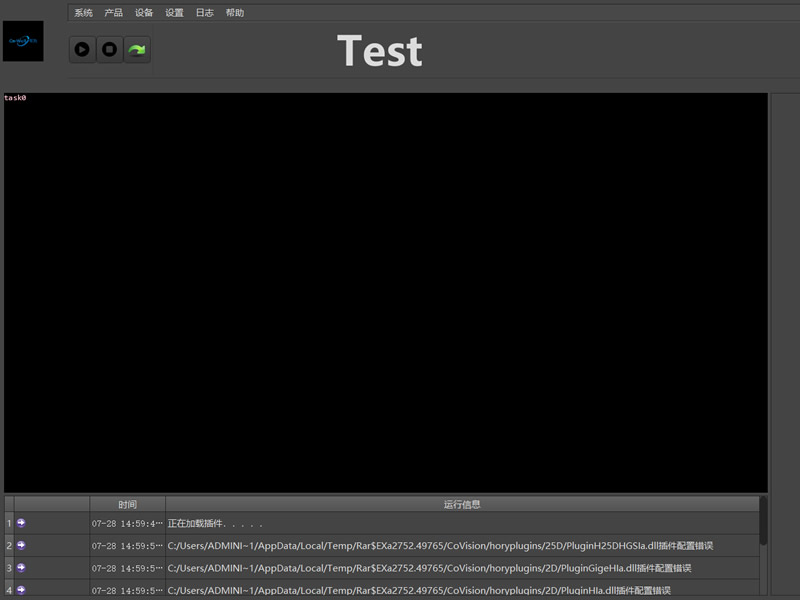This screenshot has width=800, height=600.
Task: Click the 运行信息 column header
Action: tap(462, 504)
